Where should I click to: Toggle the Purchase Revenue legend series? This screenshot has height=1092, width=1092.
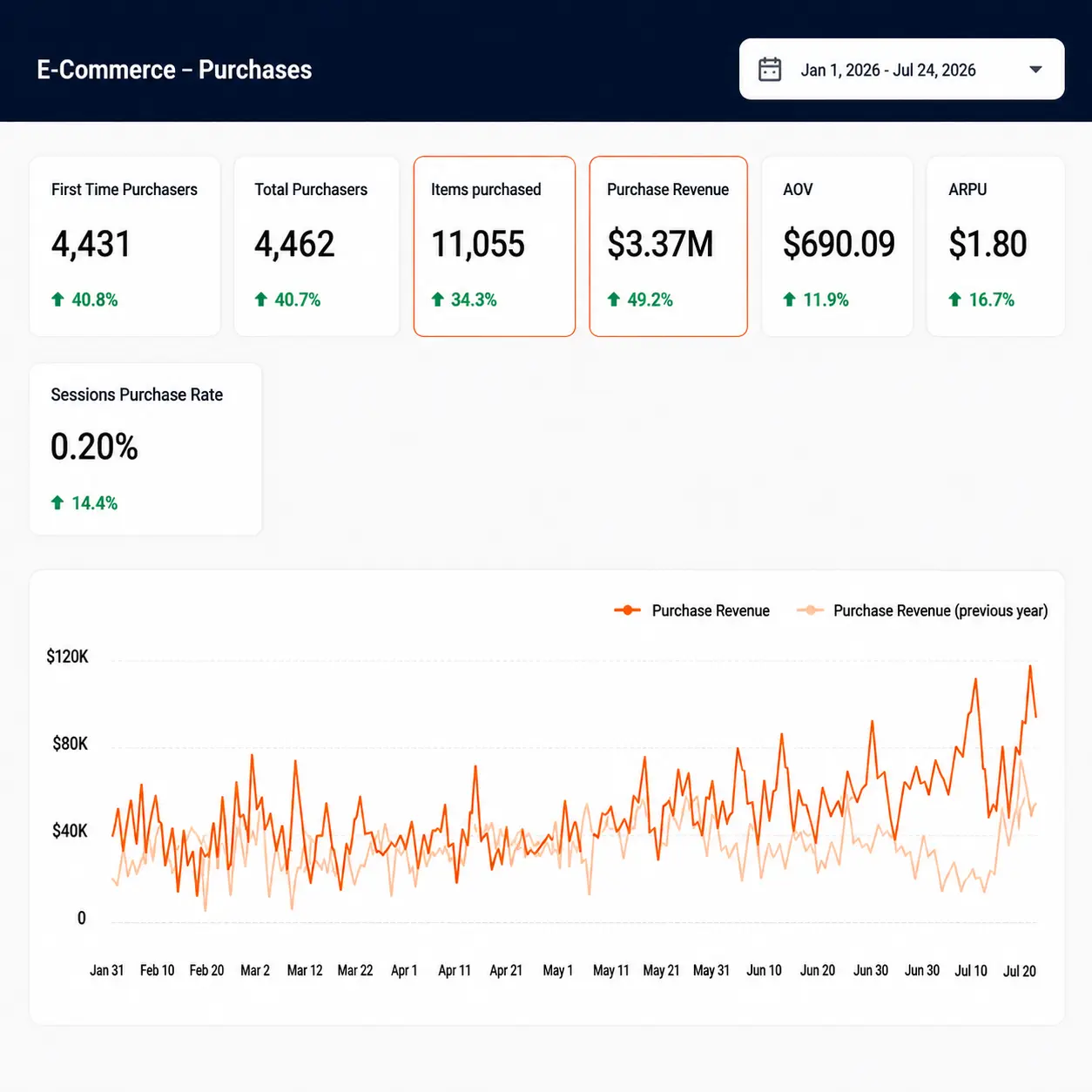coord(692,610)
